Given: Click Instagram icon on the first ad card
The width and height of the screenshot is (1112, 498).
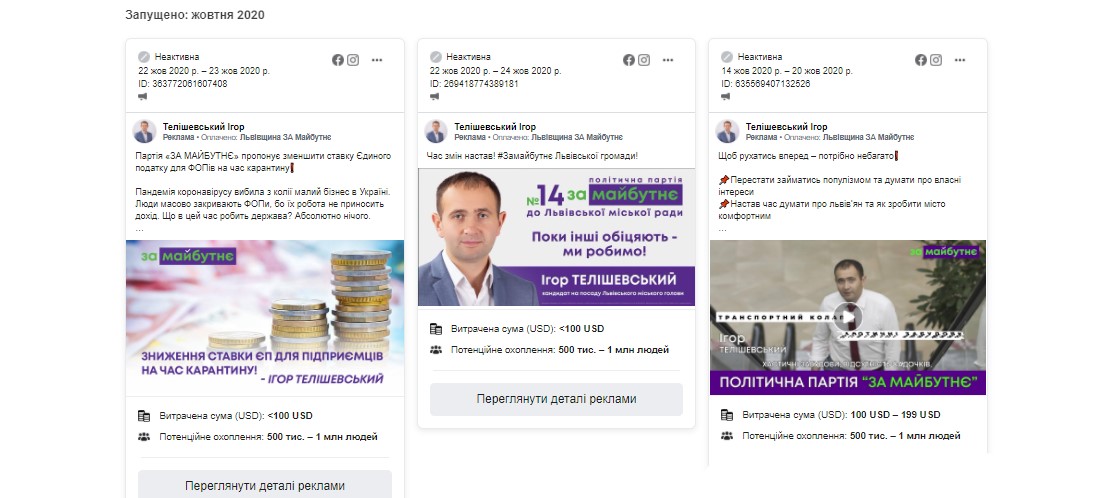Looking at the screenshot, I should click(x=353, y=60).
